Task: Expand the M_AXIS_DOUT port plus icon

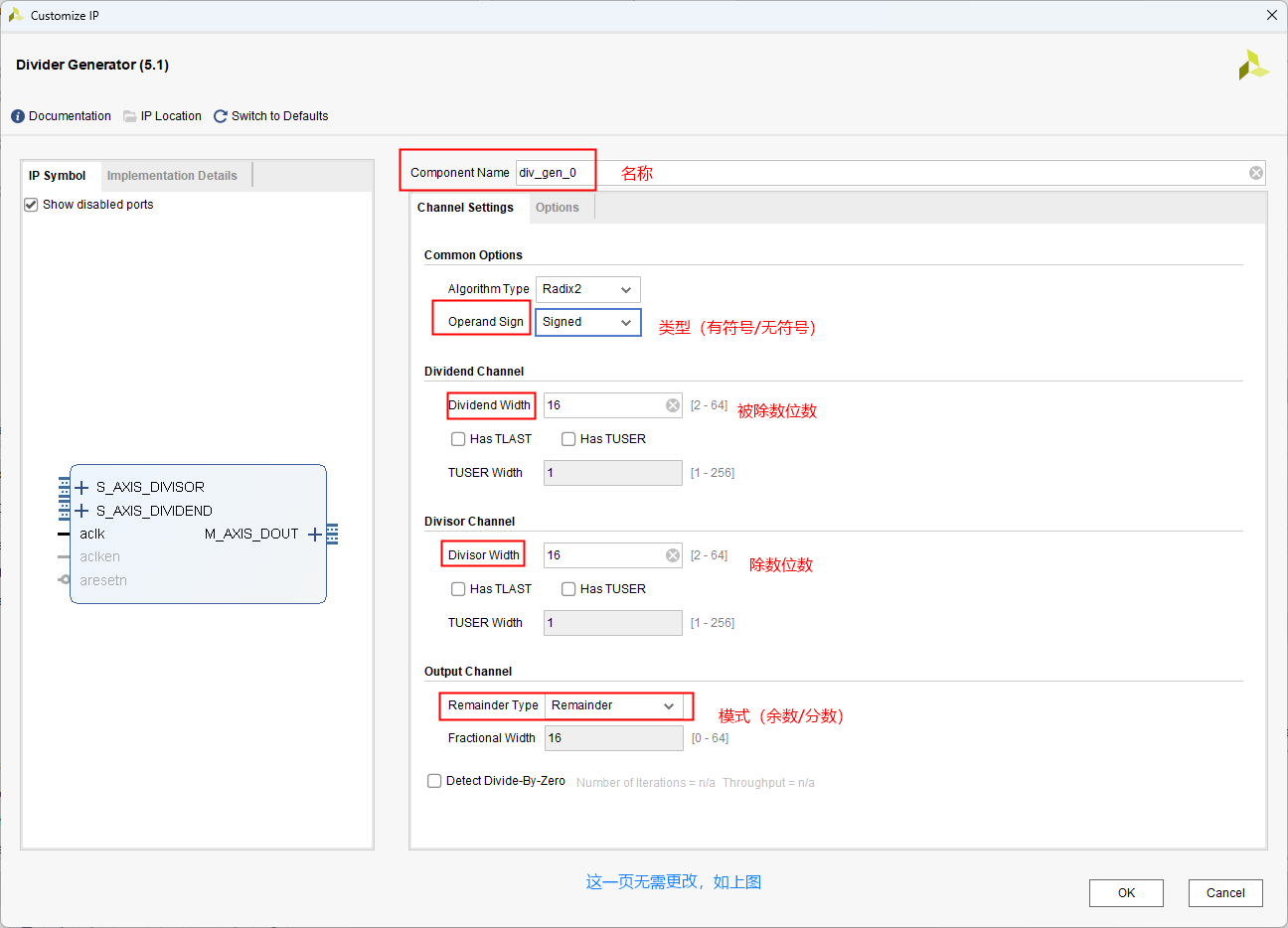Action: click(x=315, y=535)
